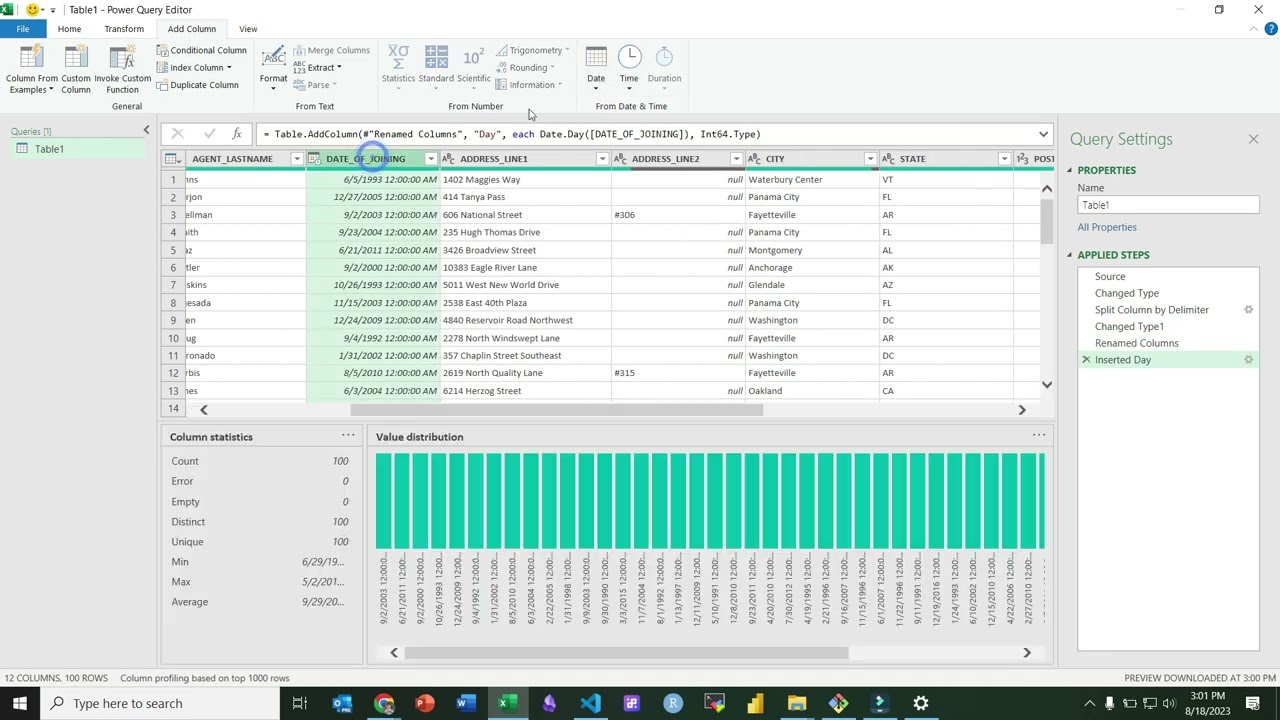Select the Add Column ribbon tab

[x=191, y=29]
